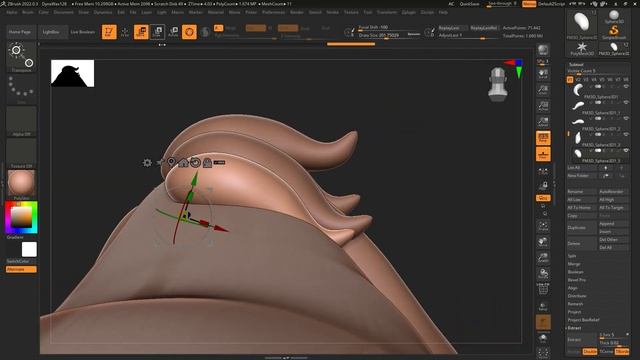Open the brush selector icon on left shelf
The width and height of the screenshot is (640, 360).
pos(21,57)
